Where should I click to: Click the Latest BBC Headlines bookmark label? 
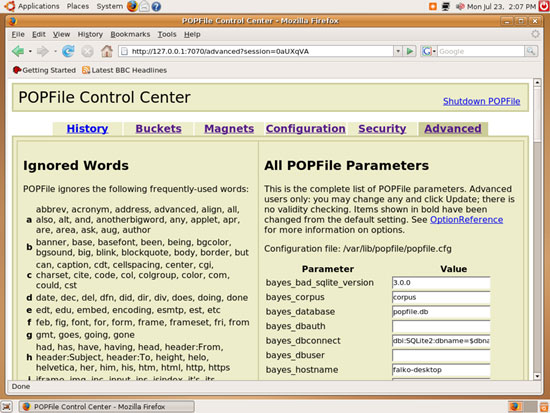pyautogui.click(x=129, y=70)
